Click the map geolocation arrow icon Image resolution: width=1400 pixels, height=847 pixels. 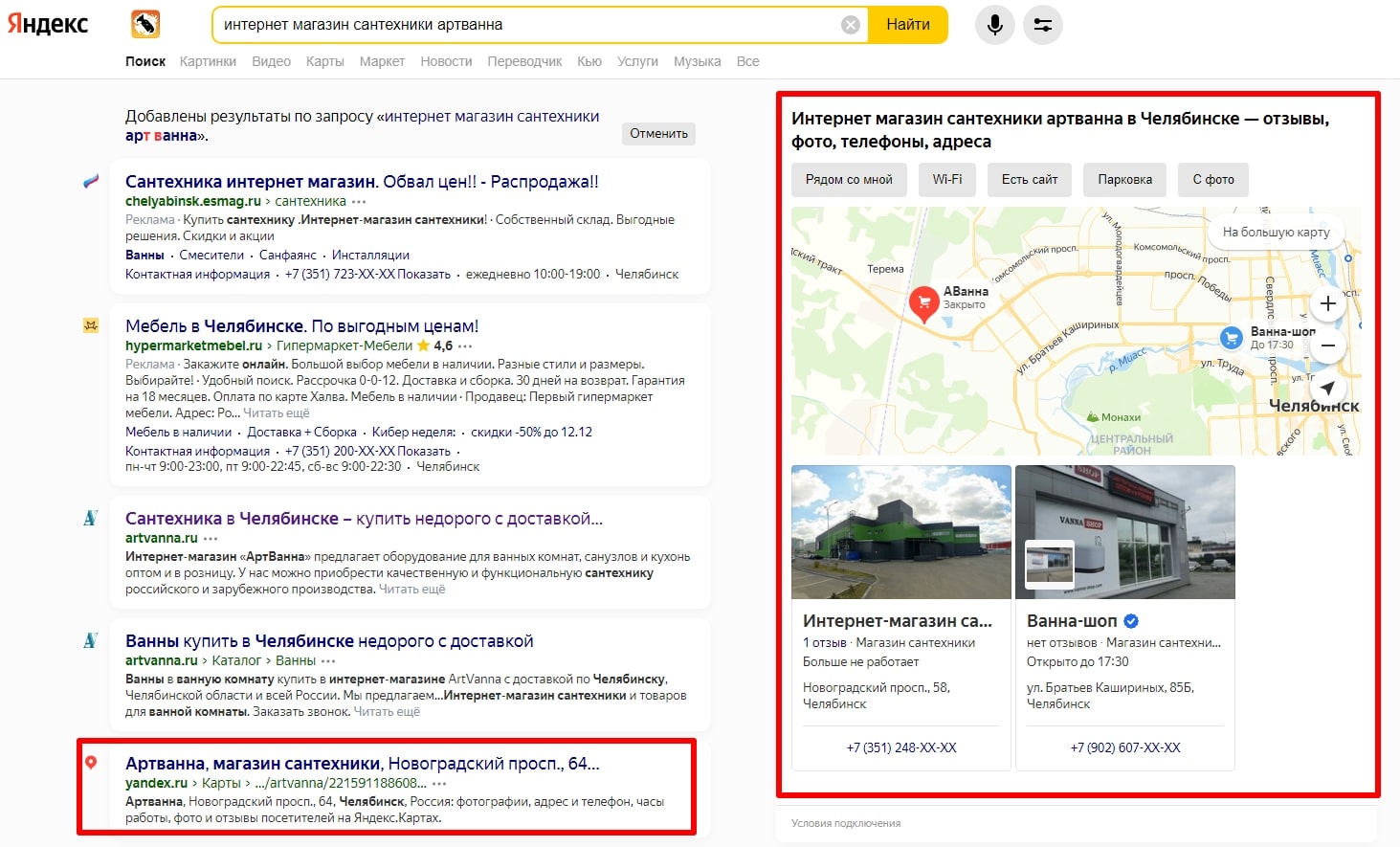[1327, 388]
